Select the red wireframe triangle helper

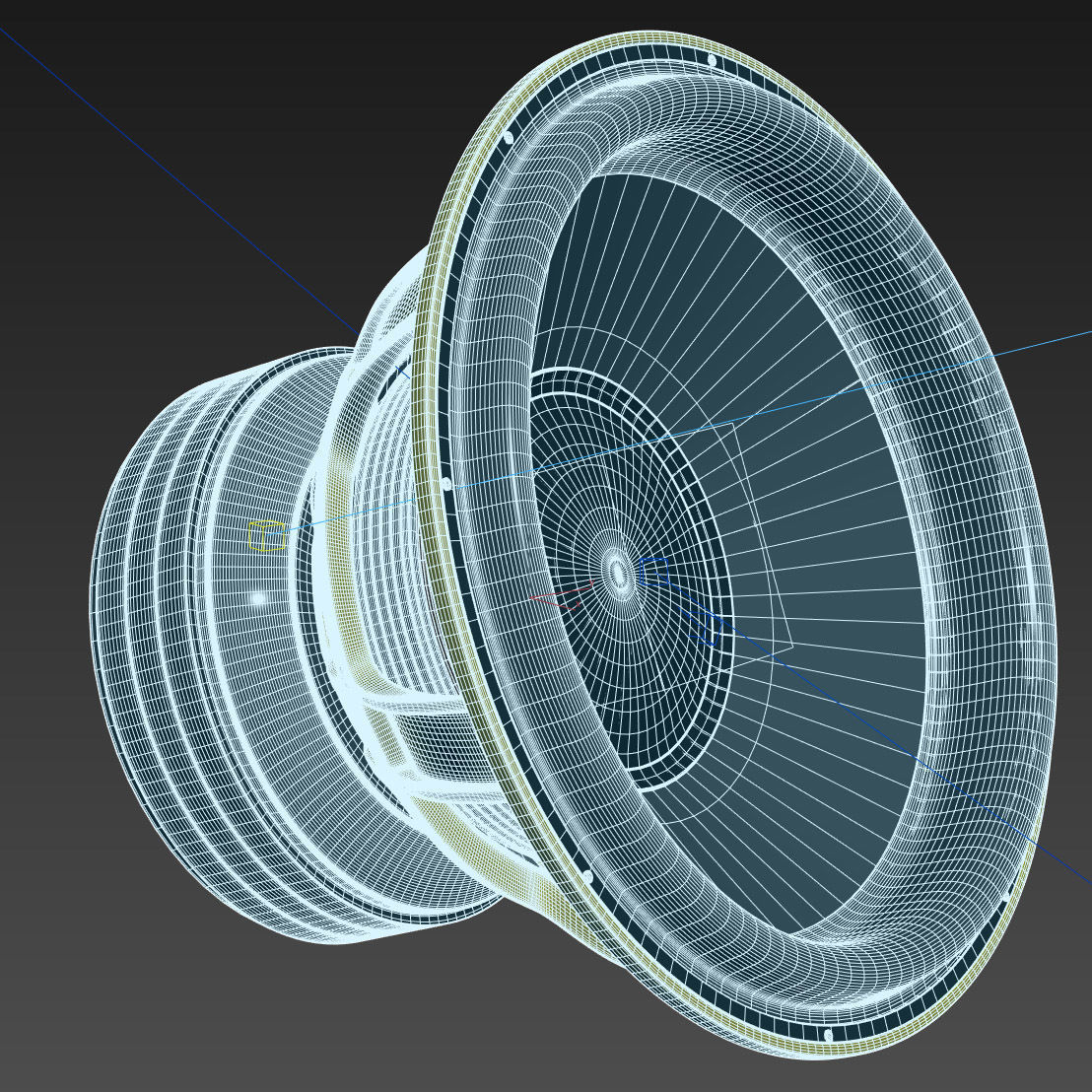click(562, 595)
